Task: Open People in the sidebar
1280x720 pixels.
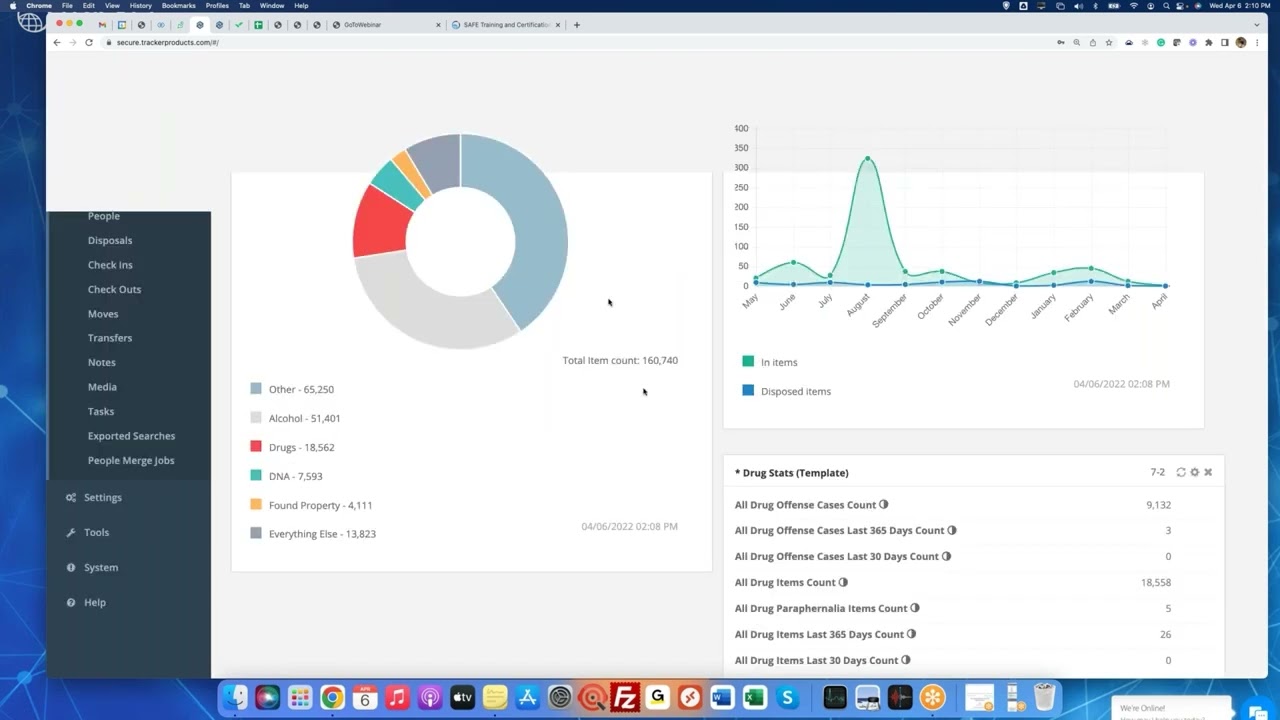Action: 103,216
